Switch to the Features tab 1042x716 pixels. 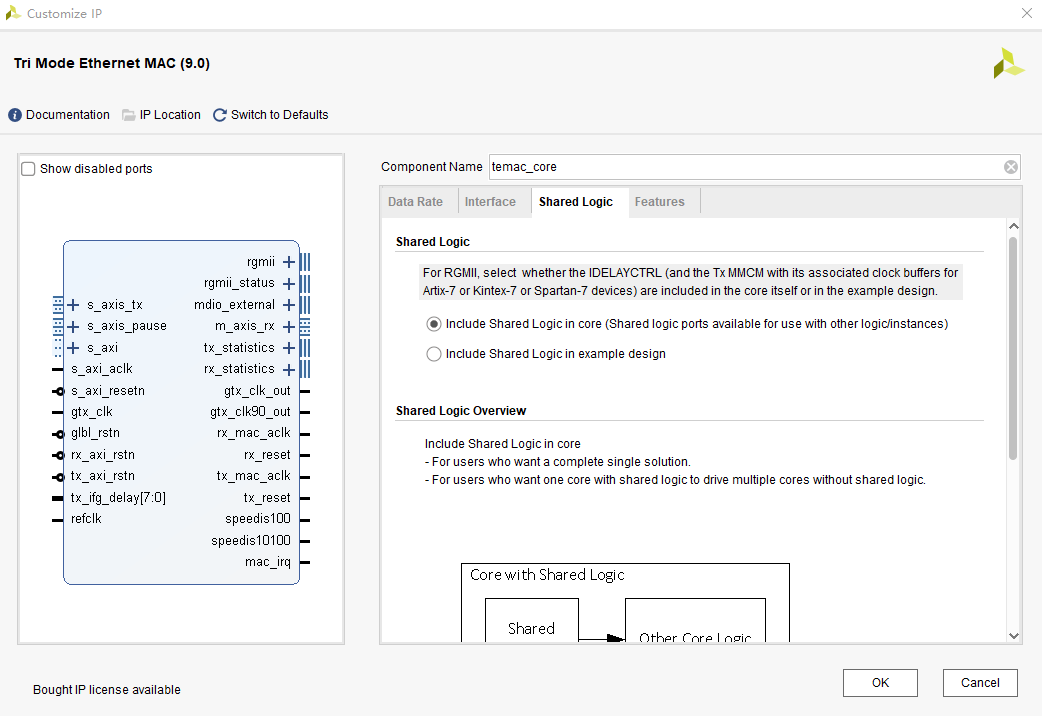[x=659, y=202]
